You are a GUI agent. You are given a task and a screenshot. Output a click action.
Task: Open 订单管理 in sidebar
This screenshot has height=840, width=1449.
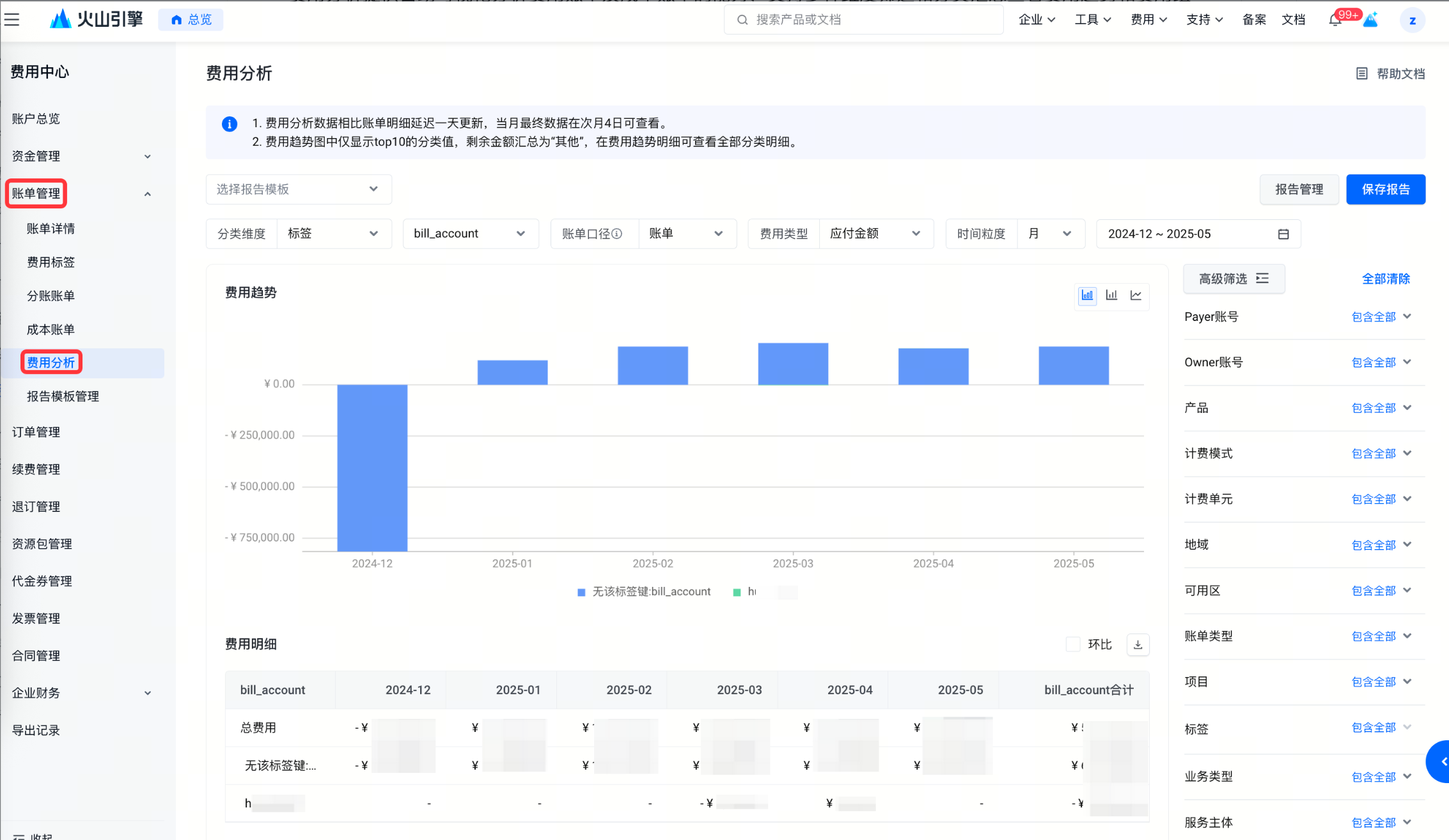[x=36, y=432]
